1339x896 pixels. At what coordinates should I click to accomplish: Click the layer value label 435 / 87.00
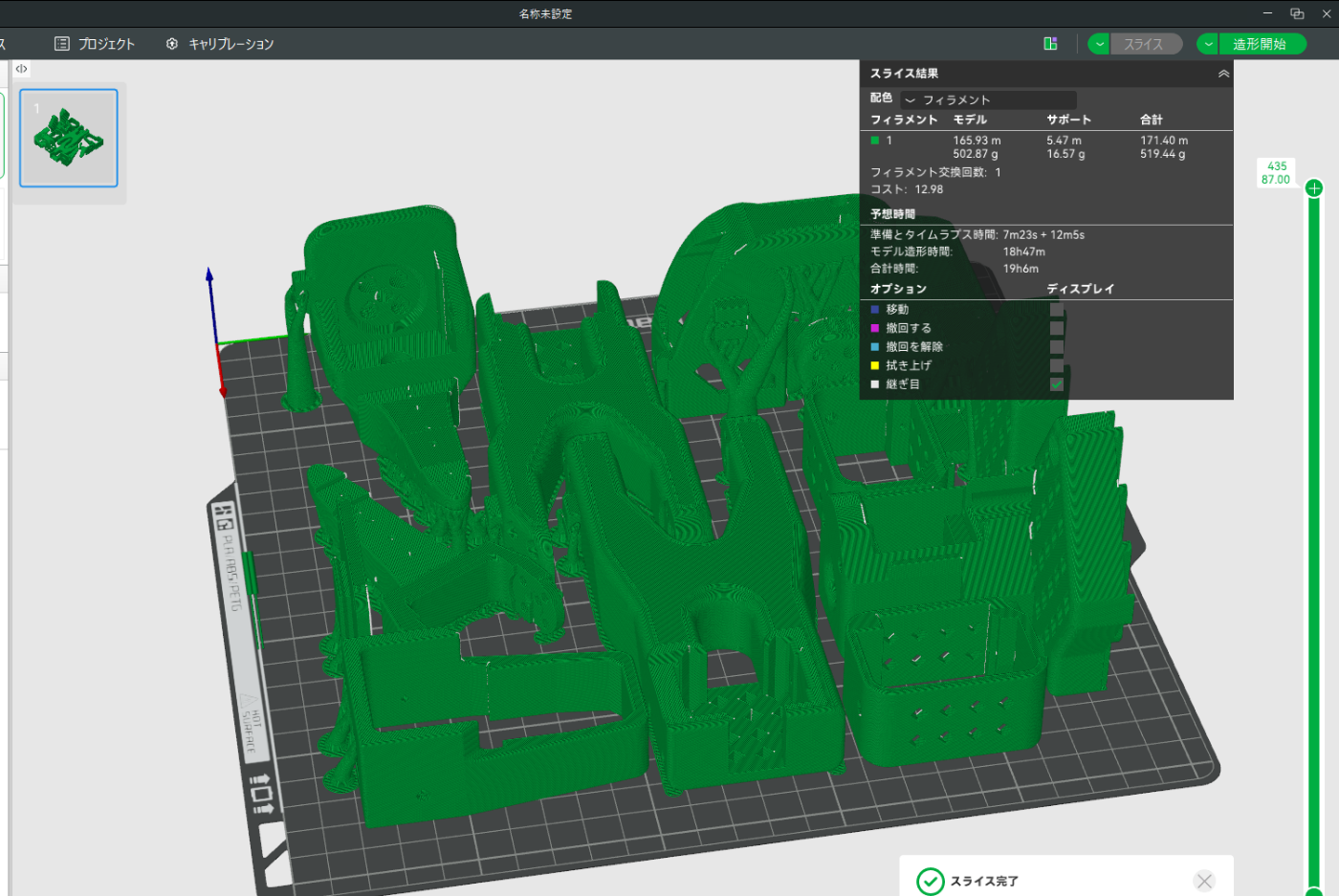[1276, 173]
